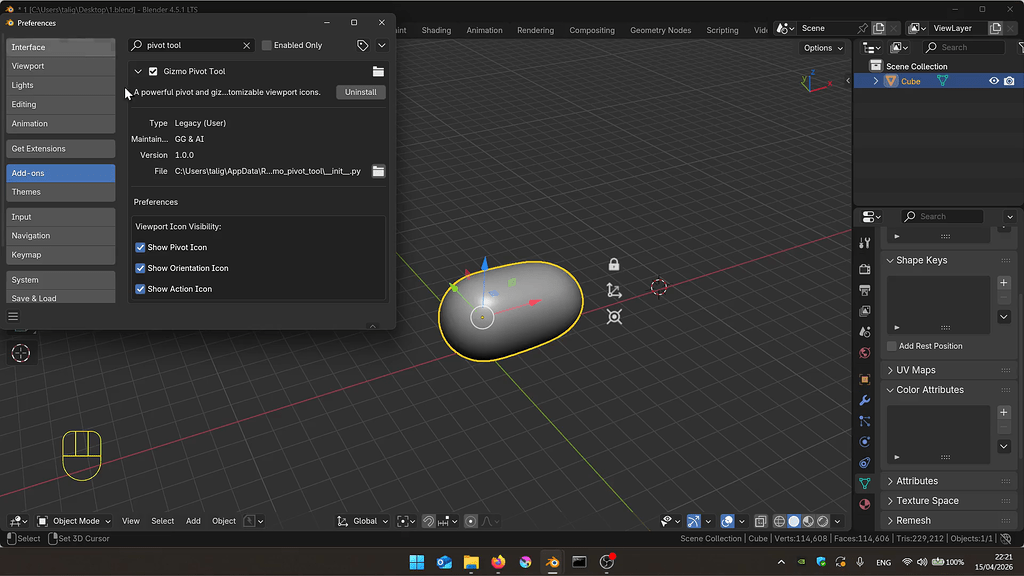
Task: Open the Global orientation dropdown
Action: coord(362,521)
